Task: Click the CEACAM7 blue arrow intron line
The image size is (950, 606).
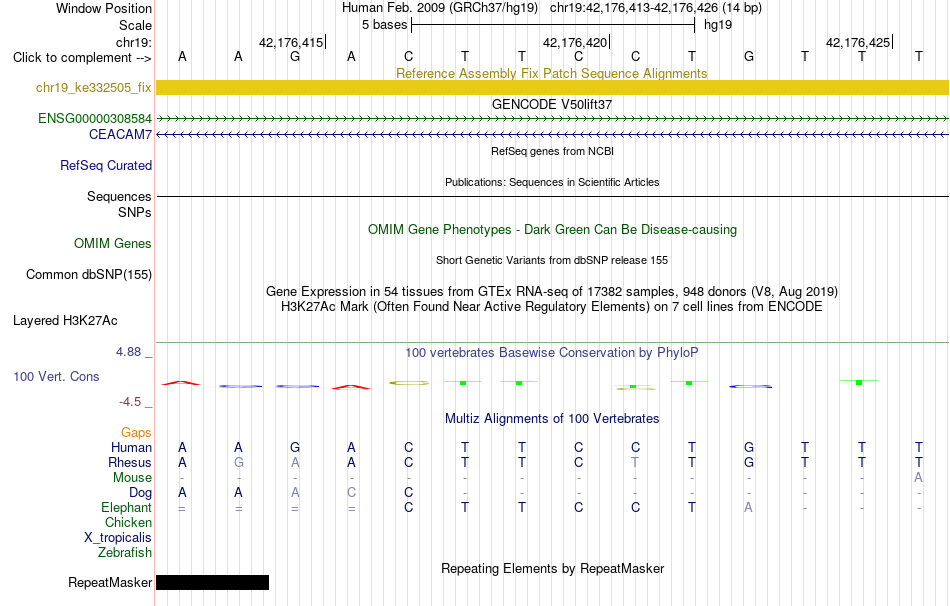Action: [552, 135]
